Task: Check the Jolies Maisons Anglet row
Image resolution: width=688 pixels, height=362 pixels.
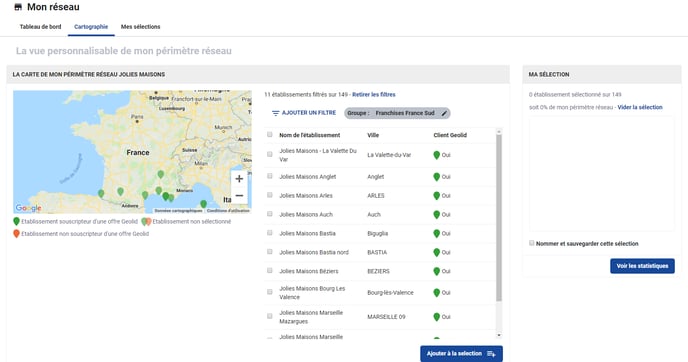Action: [269, 176]
